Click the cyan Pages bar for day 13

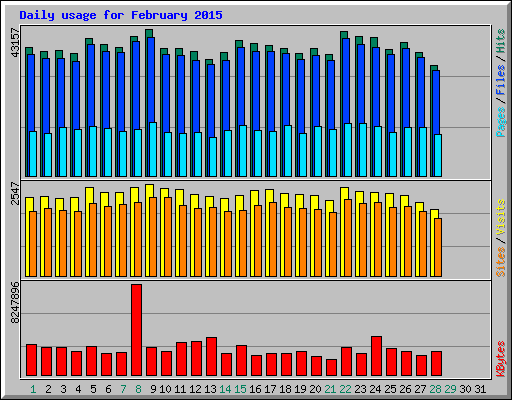tap(213, 157)
